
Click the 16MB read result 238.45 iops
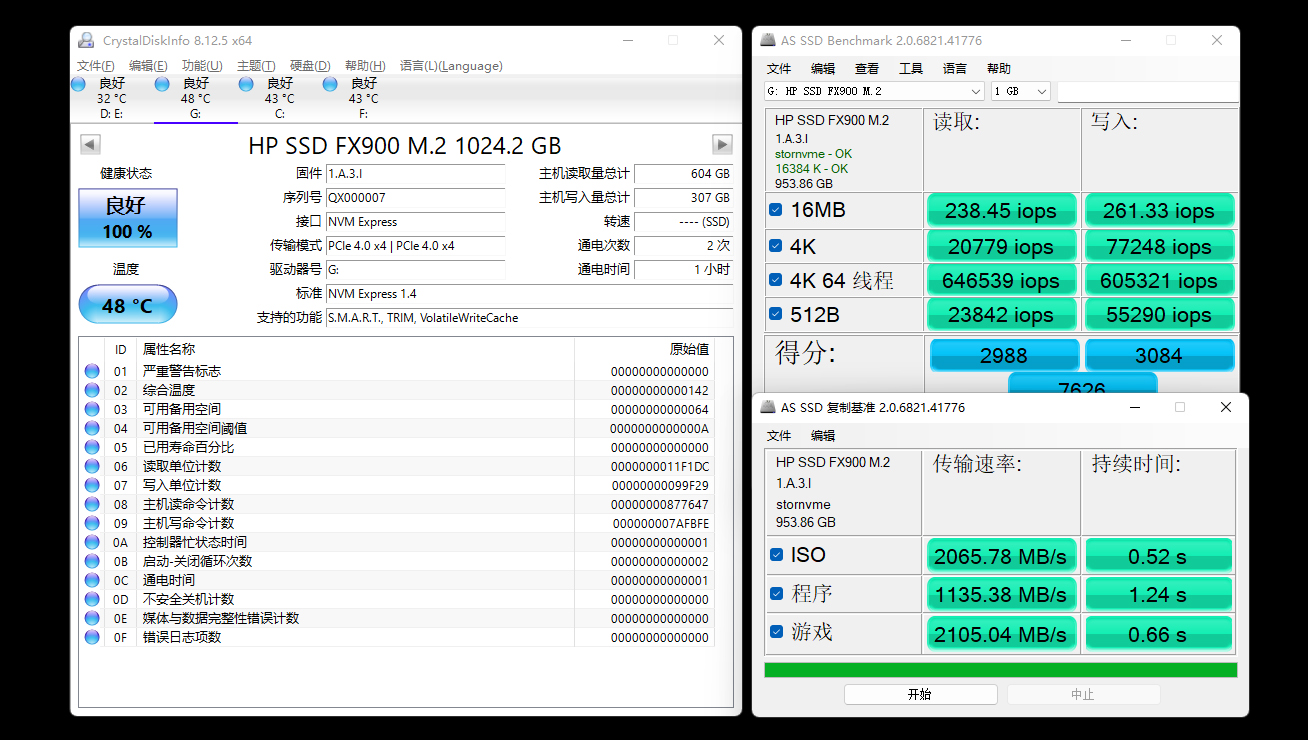coord(1001,211)
